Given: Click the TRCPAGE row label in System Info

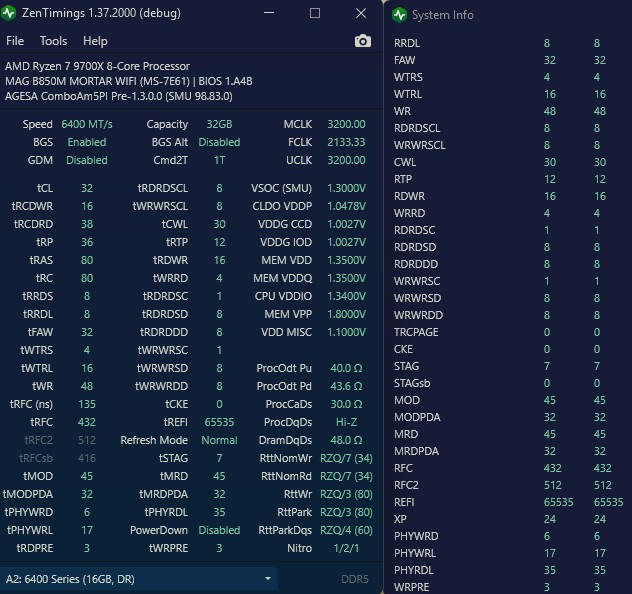Looking at the screenshot, I should point(416,332).
